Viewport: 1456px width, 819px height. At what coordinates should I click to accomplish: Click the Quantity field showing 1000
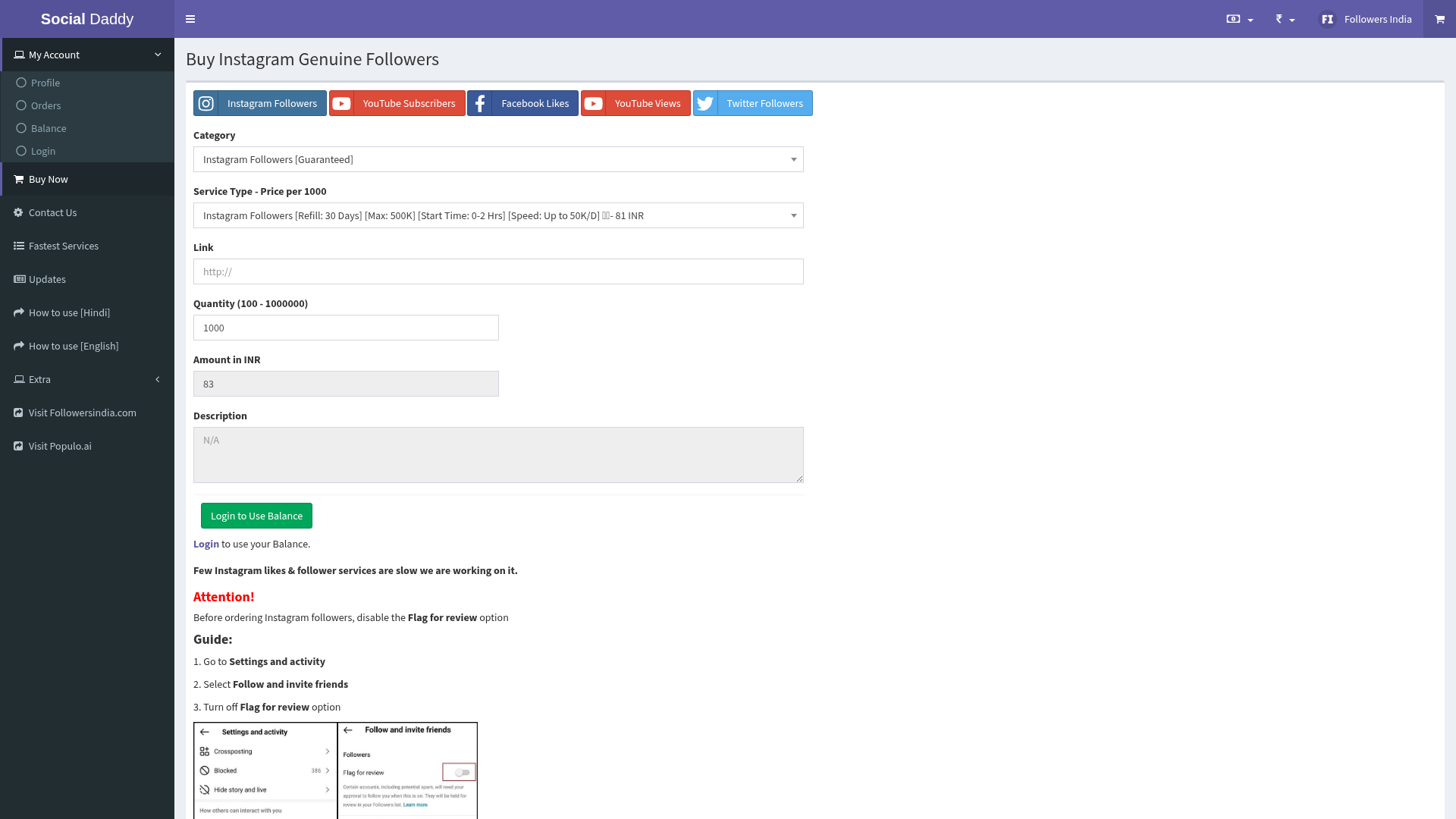click(x=346, y=328)
